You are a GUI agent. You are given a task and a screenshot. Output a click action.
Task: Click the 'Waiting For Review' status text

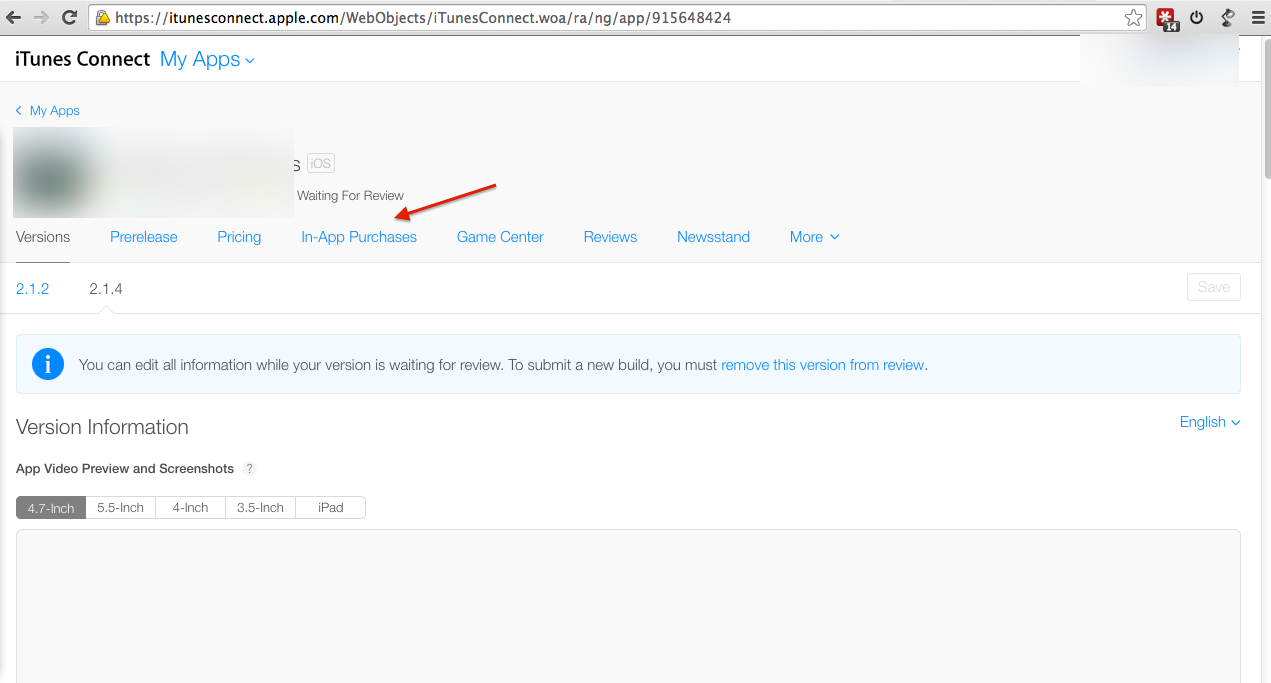[350, 196]
